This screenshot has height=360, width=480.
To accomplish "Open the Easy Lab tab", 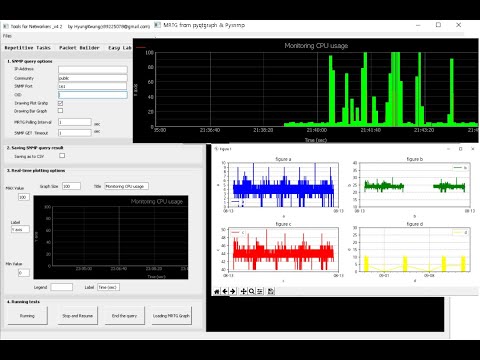I will click(x=120, y=48).
